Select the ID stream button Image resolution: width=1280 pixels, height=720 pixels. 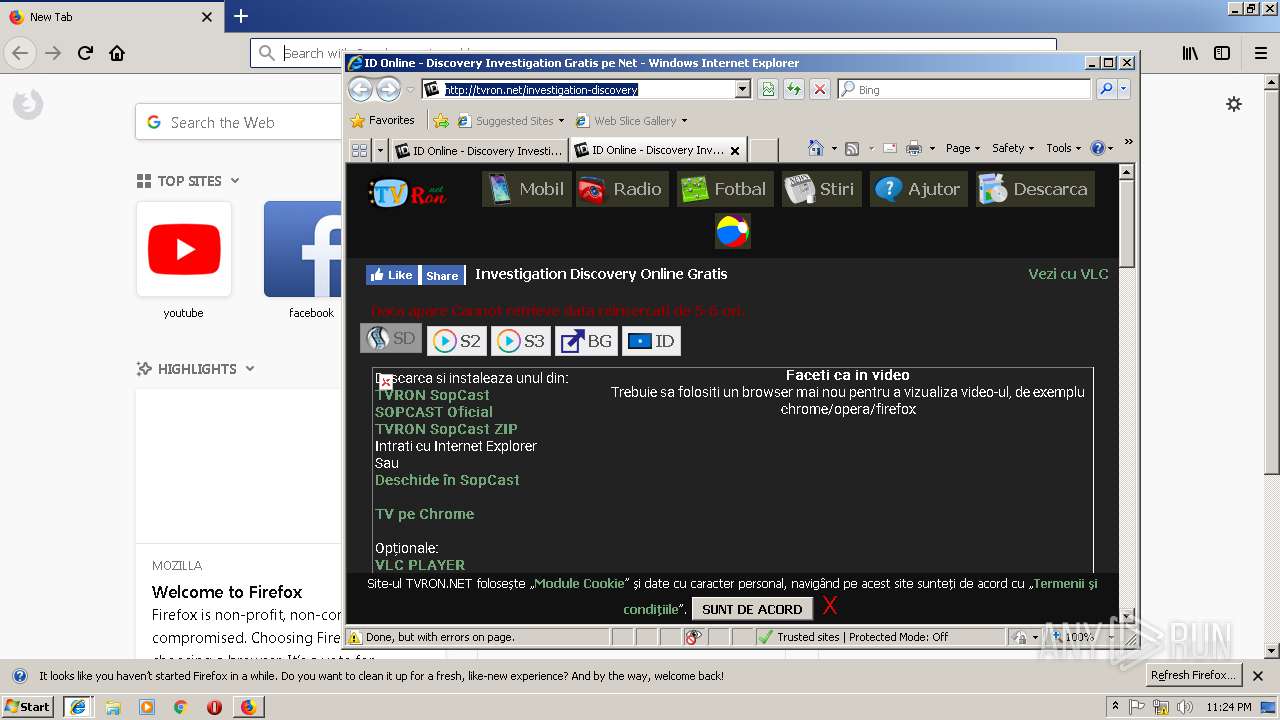tap(651, 341)
